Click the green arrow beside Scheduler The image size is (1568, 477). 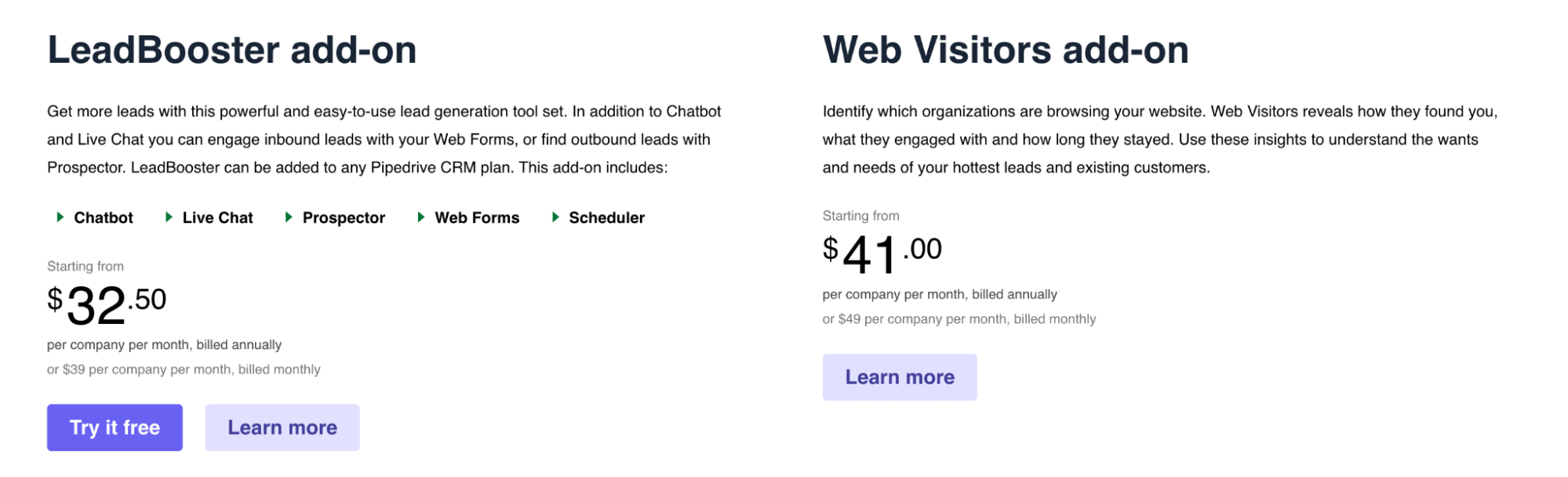pyautogui.click(x=555, y=217)
